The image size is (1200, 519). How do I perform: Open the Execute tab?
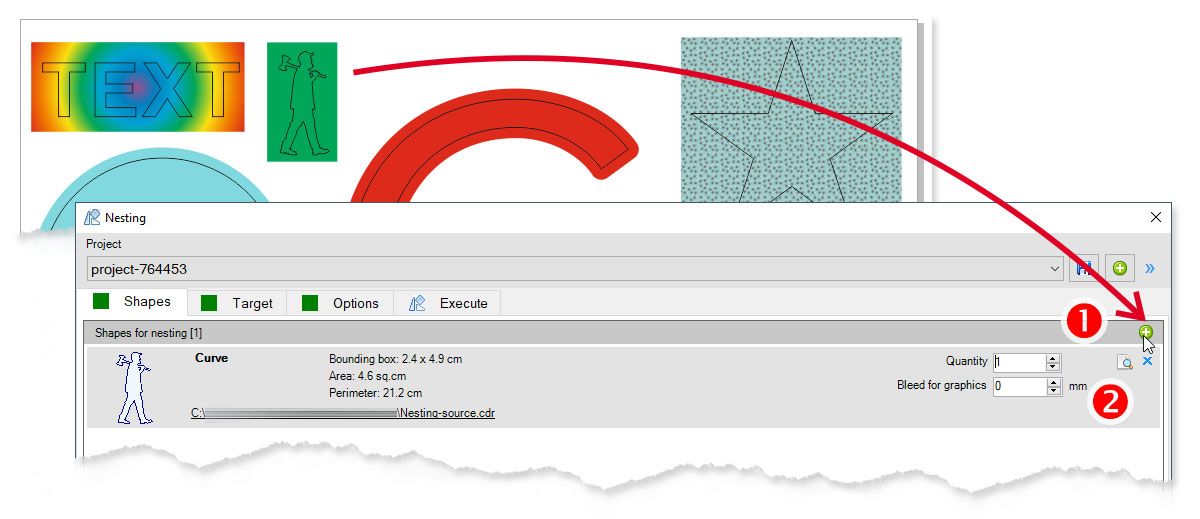(447, 303)
